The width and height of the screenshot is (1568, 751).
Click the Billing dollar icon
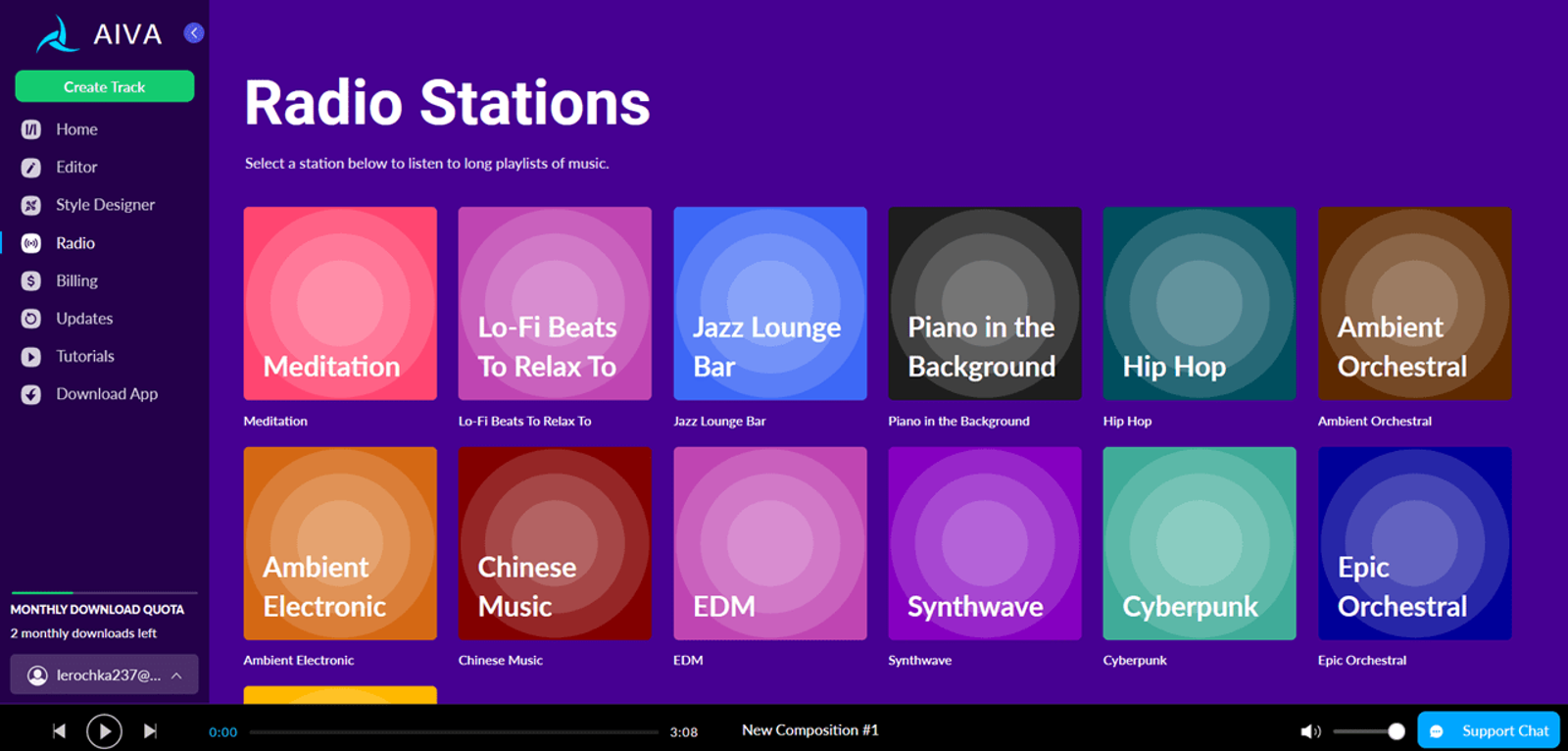pyautogui.click(x=31, y=281)
